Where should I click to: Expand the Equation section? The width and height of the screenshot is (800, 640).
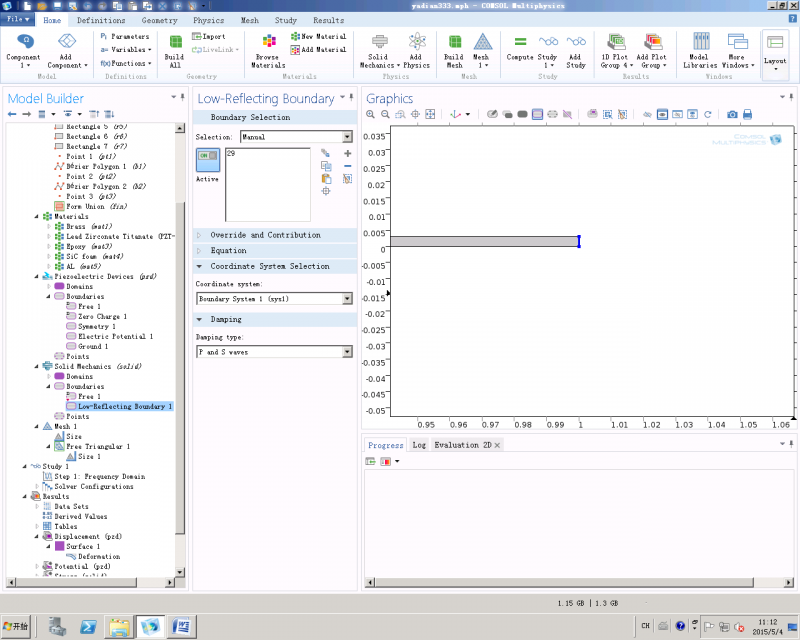[228, 251]
